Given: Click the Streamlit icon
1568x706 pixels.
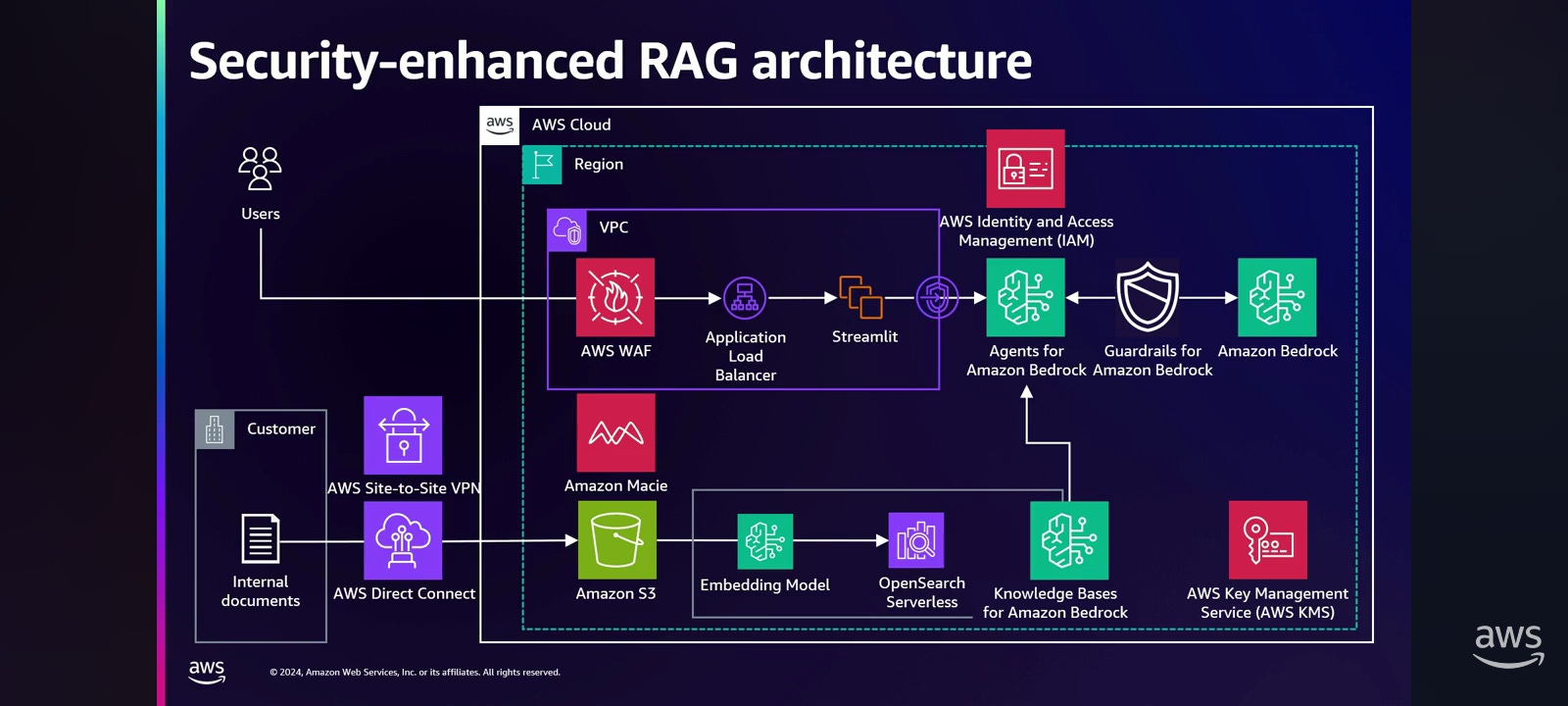Looking at the screenshot, I should click(x=861, y=297).
